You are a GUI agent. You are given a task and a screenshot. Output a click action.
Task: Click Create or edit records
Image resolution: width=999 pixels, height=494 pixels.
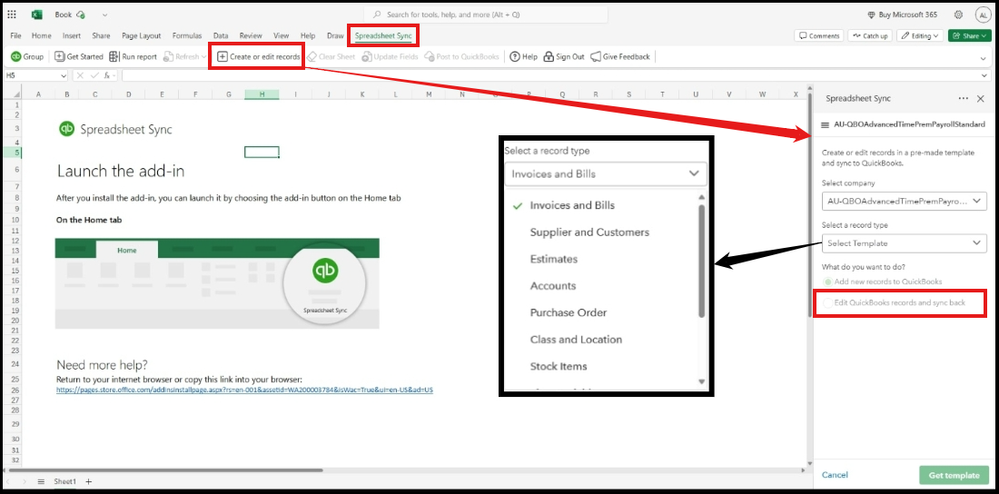pos(259,57)
